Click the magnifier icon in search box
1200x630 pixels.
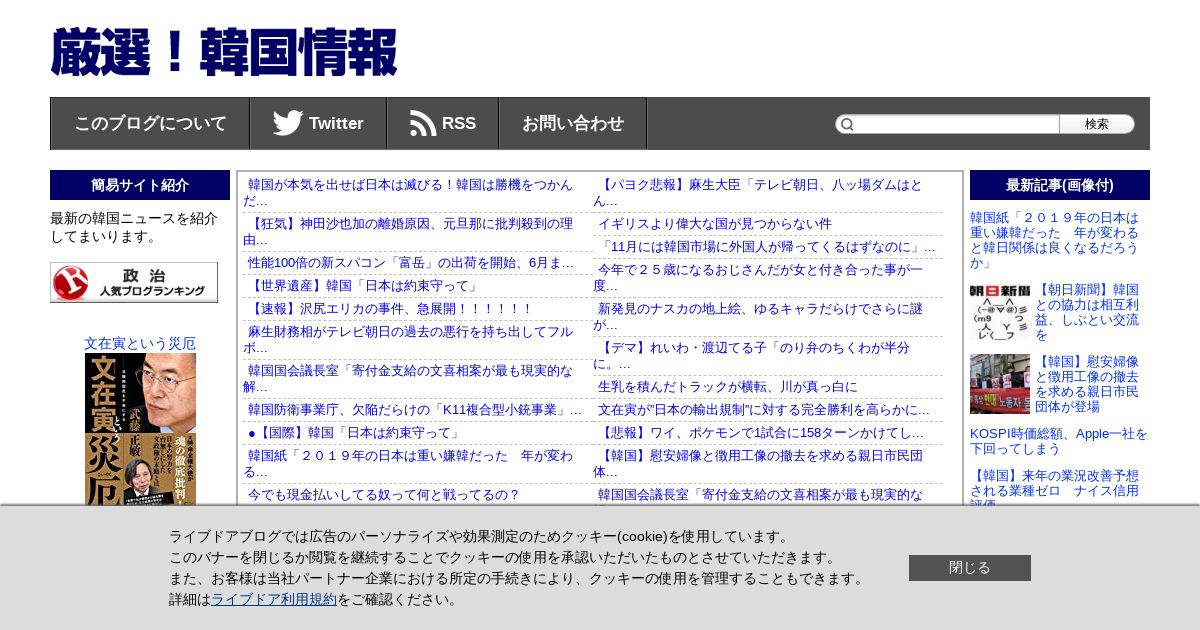tap(847, 124)
